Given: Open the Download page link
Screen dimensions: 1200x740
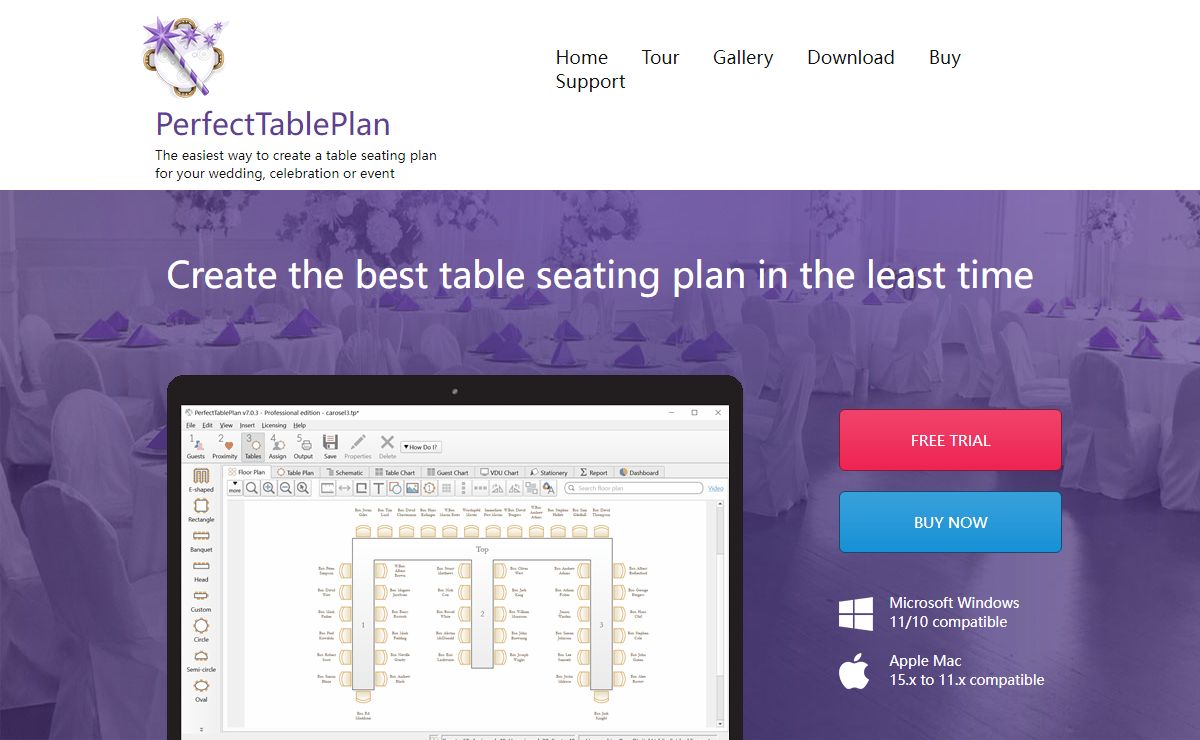Looking at the screenshot, I should point(851,57).
